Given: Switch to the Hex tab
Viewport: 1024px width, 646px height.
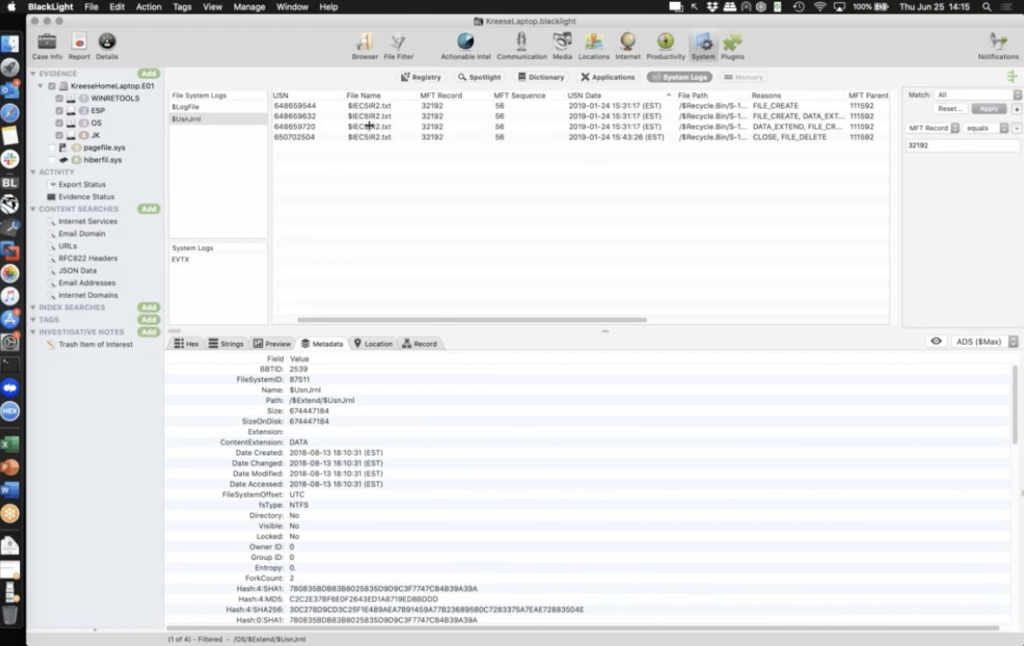Looking at the screenshot, I should (x=186, y=344).
